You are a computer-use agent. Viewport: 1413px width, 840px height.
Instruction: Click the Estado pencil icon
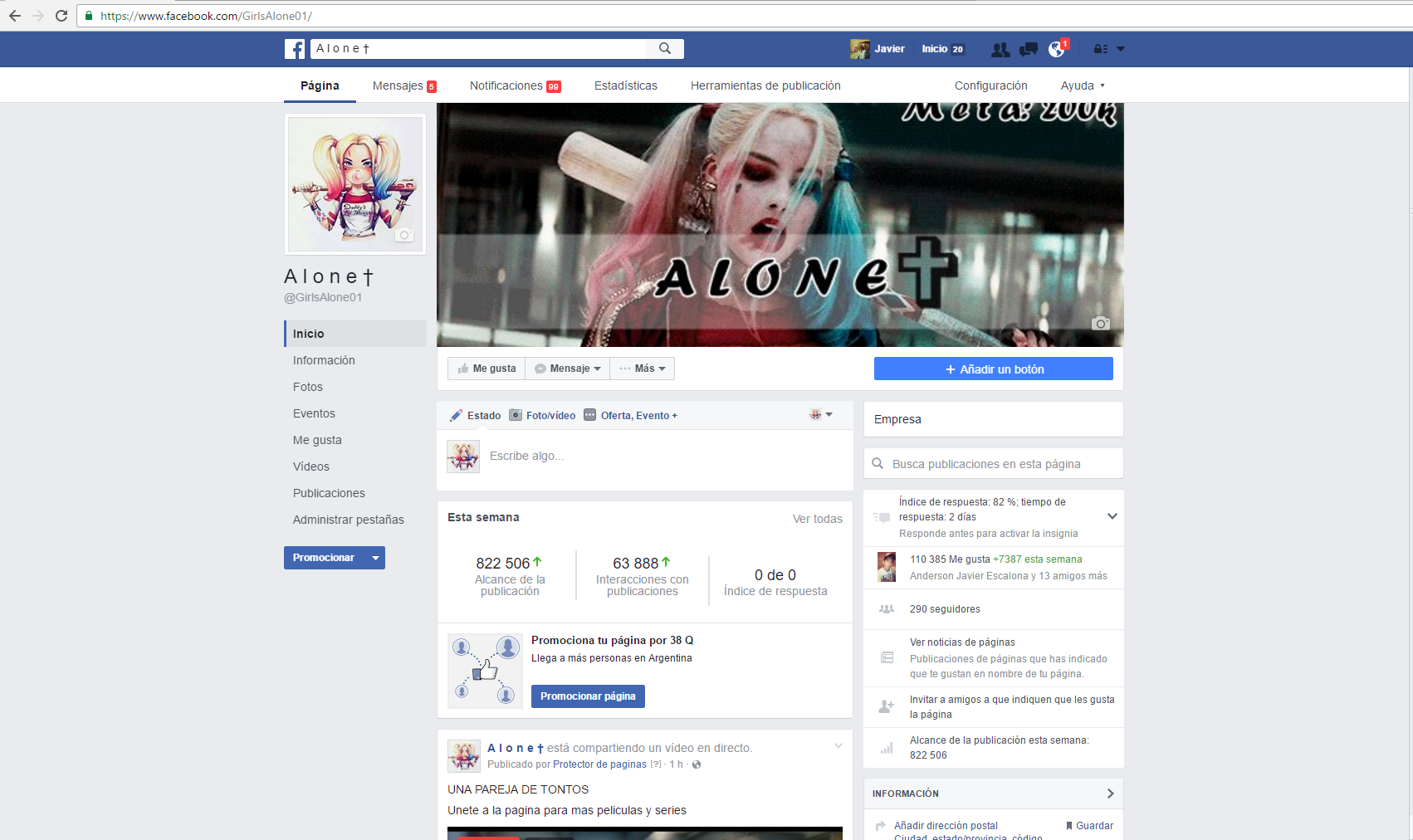click(x=456, y=415)
